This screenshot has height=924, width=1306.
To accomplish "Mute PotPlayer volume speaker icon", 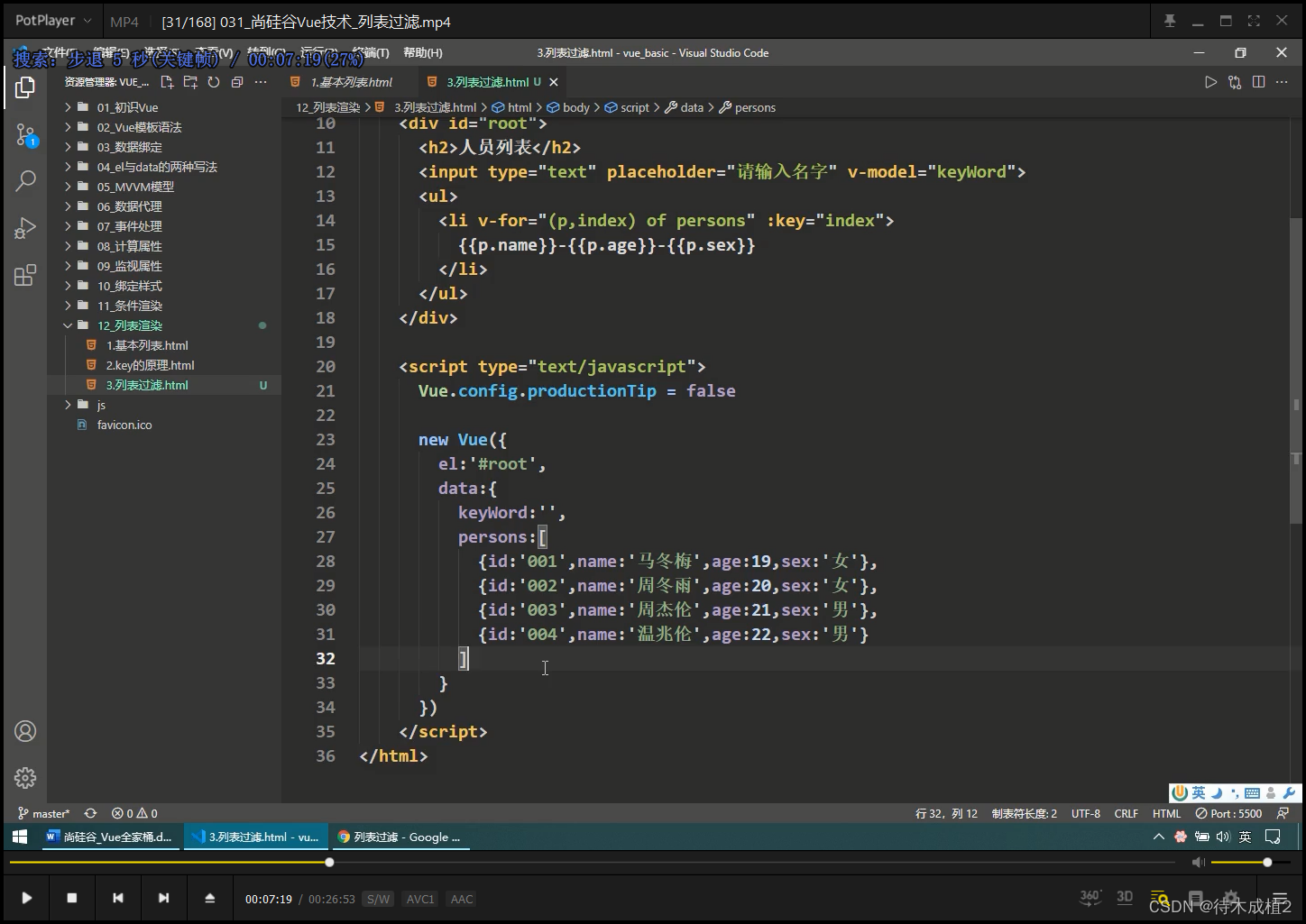I will 1198,863.
